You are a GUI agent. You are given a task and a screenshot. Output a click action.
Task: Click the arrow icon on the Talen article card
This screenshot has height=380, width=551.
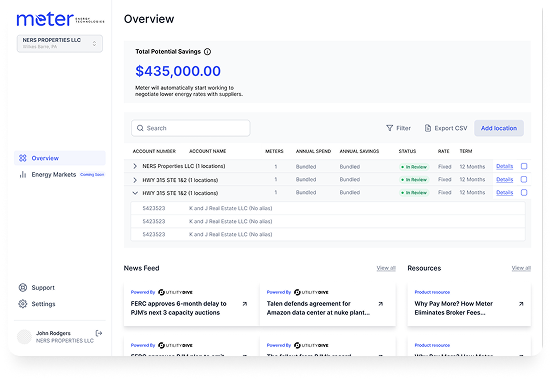click(x=381, y=304)
